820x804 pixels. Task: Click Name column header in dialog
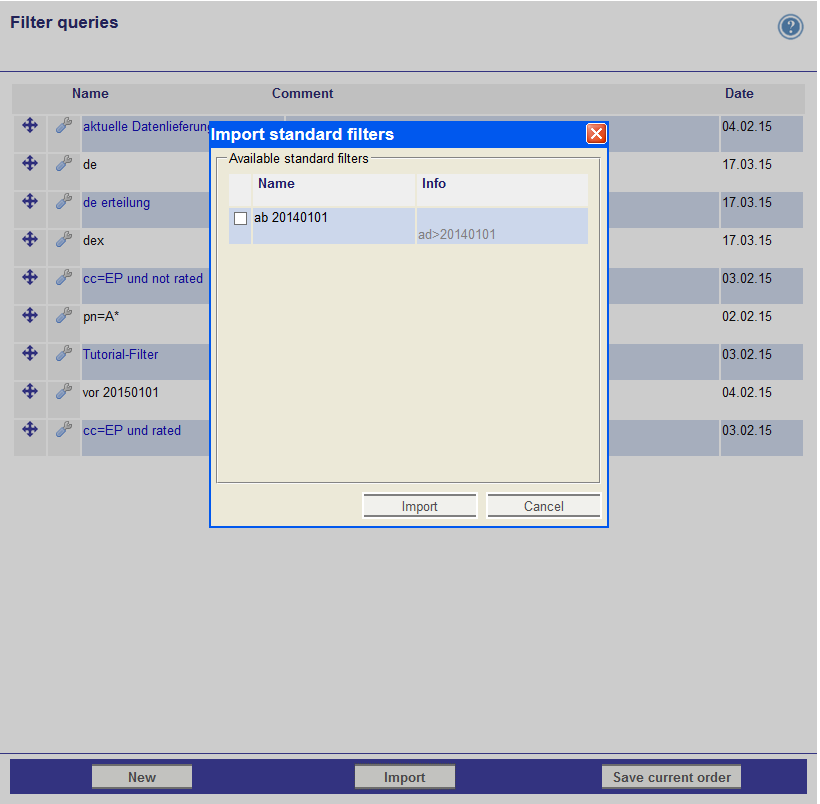pos(276,184)
